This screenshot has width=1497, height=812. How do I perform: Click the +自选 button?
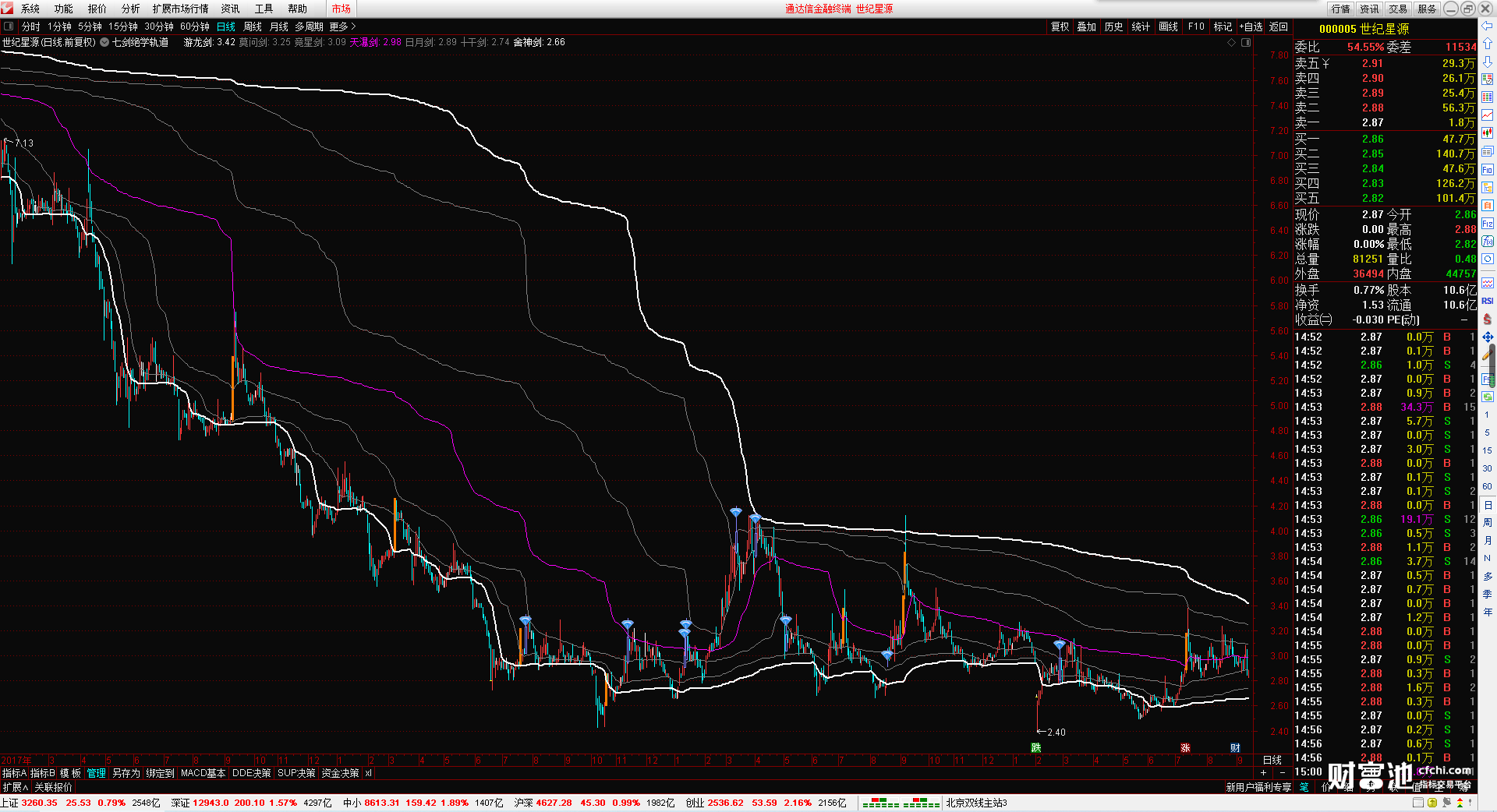point(1251,26)
